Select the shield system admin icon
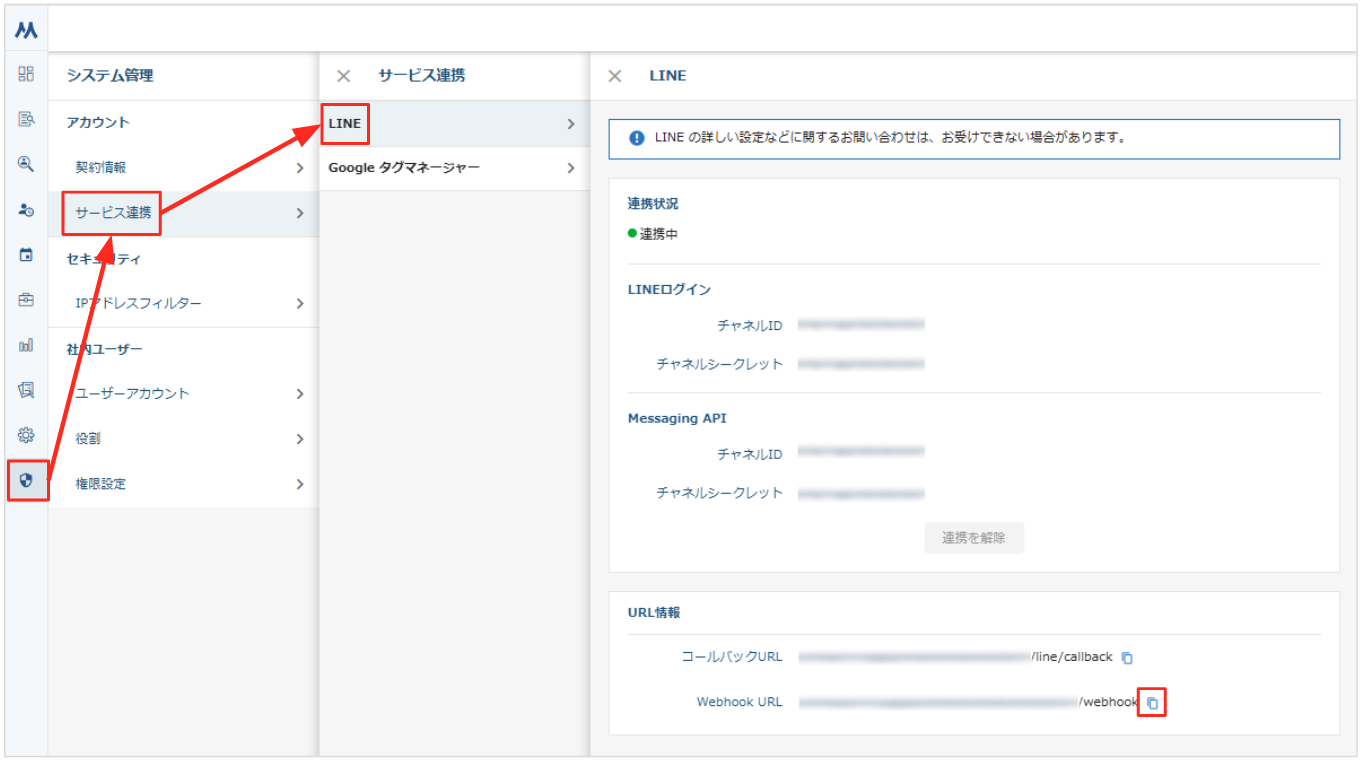Screen dimensions: 1363x762 point(27,480)
